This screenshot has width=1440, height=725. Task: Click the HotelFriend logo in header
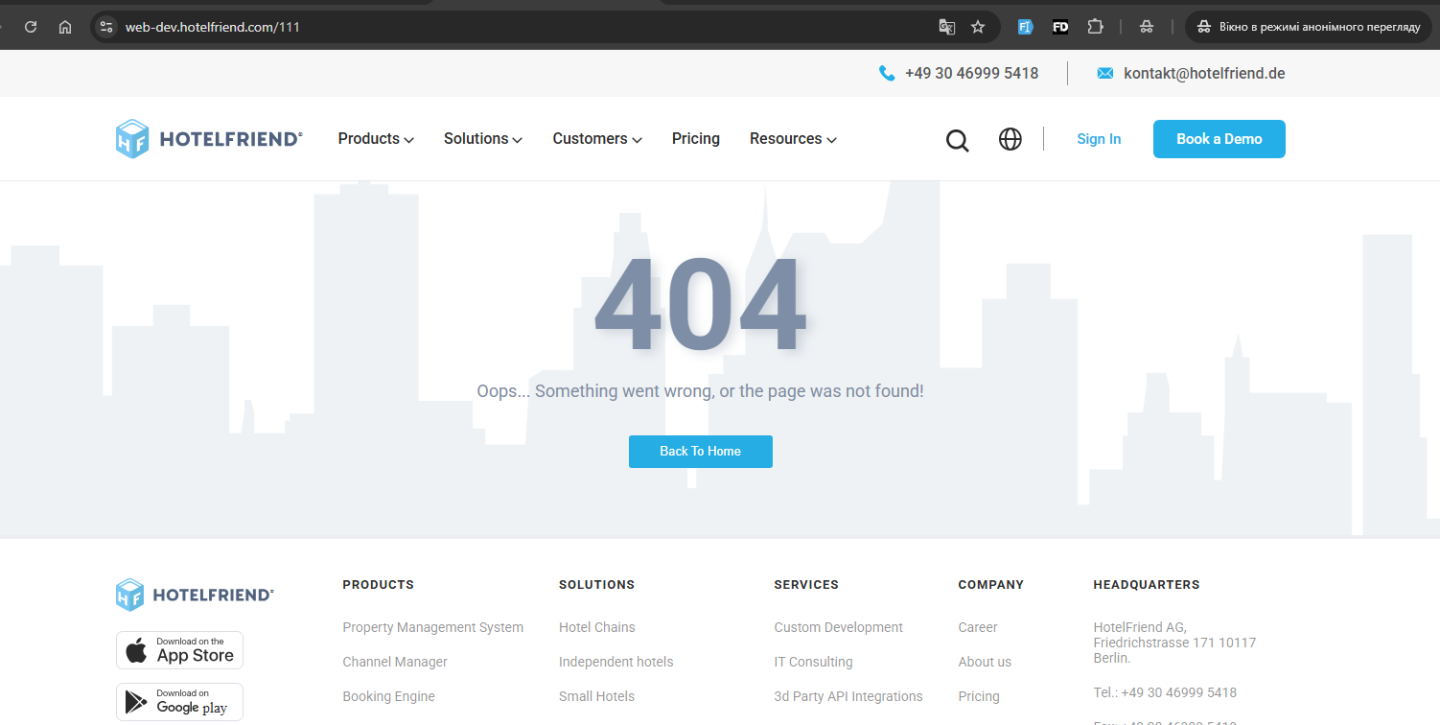209,139
